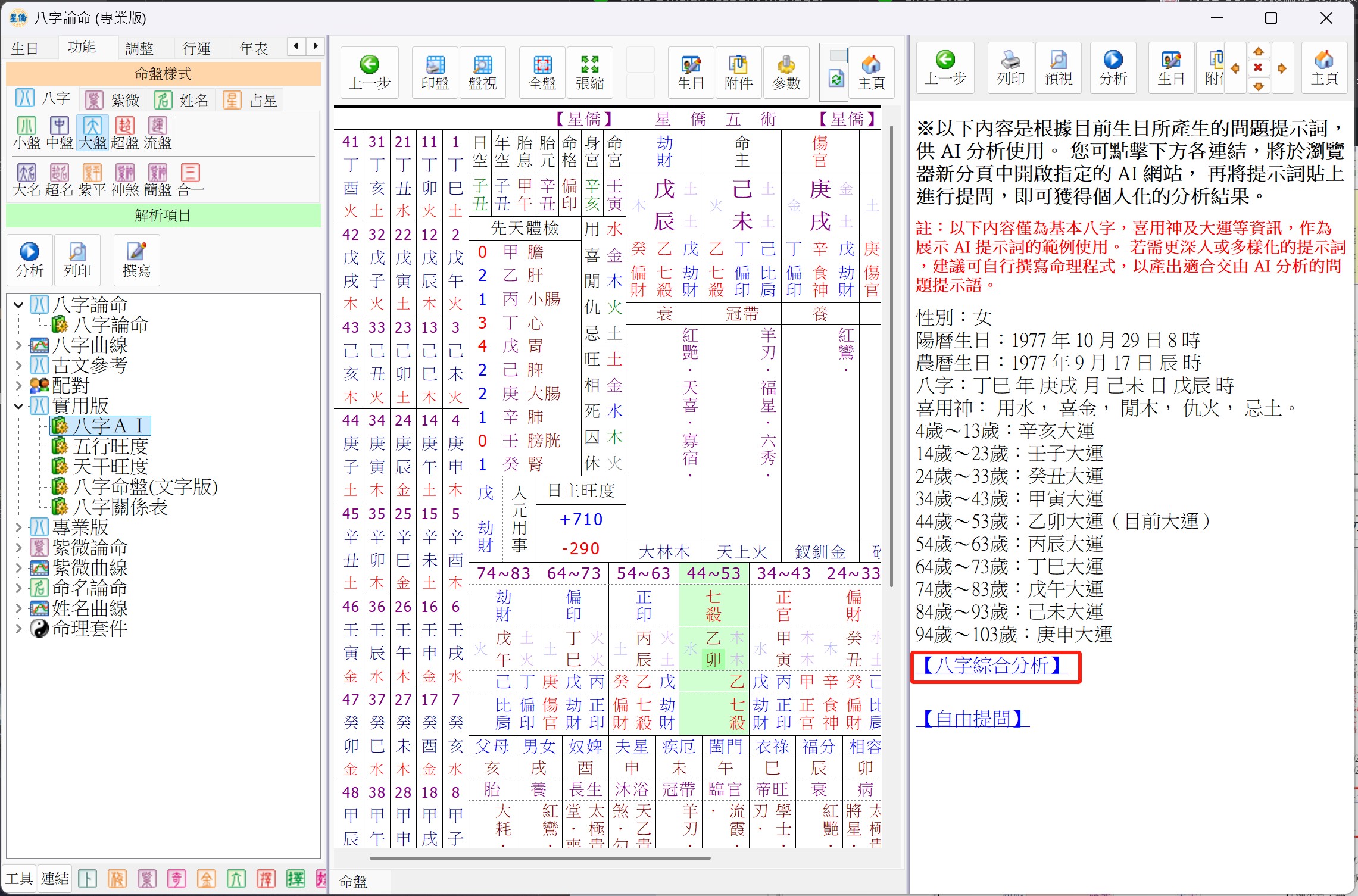Click the 【自由提問】 link

pos(973,719)
